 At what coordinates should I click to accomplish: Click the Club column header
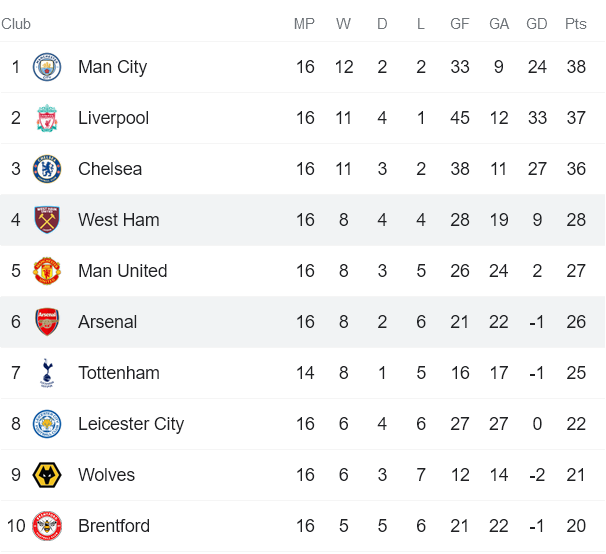click(16, 24)
